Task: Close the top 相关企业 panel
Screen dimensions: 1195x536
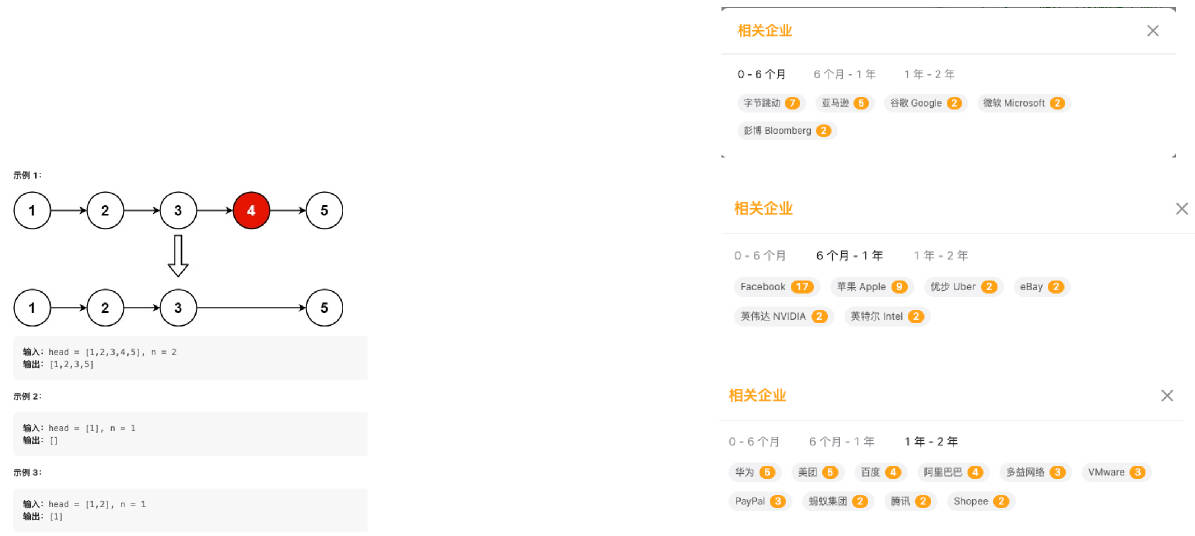Action: point(1152,30)
